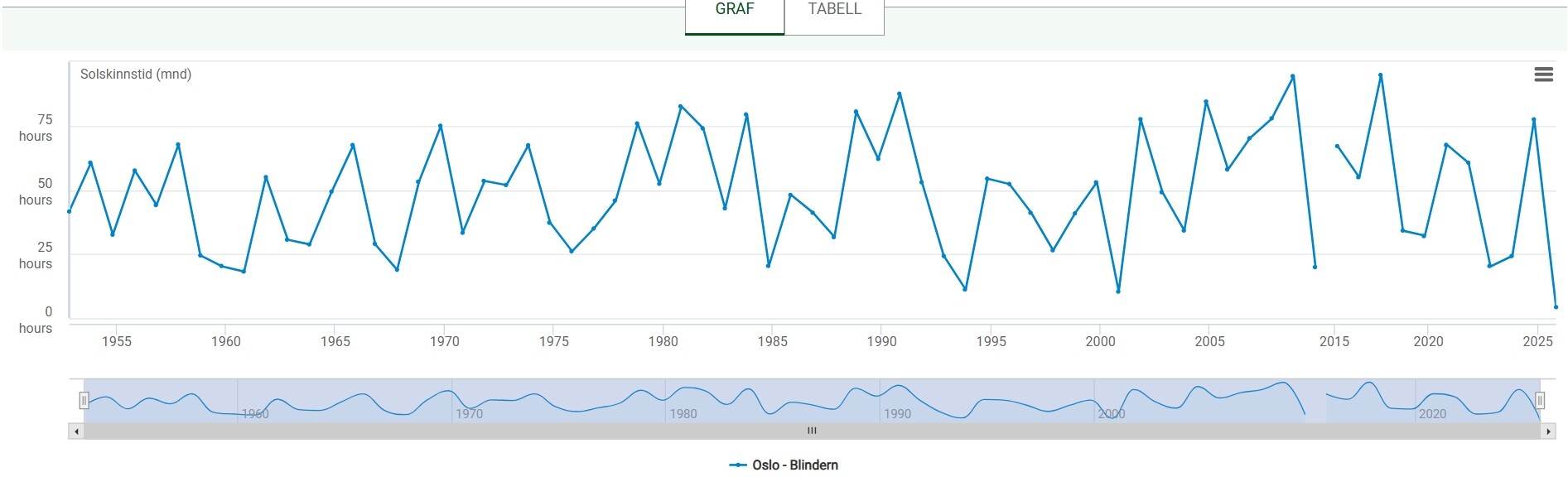Toggle the Oslo - Blindern legend series
The image size is (1568, 477).
784,465
